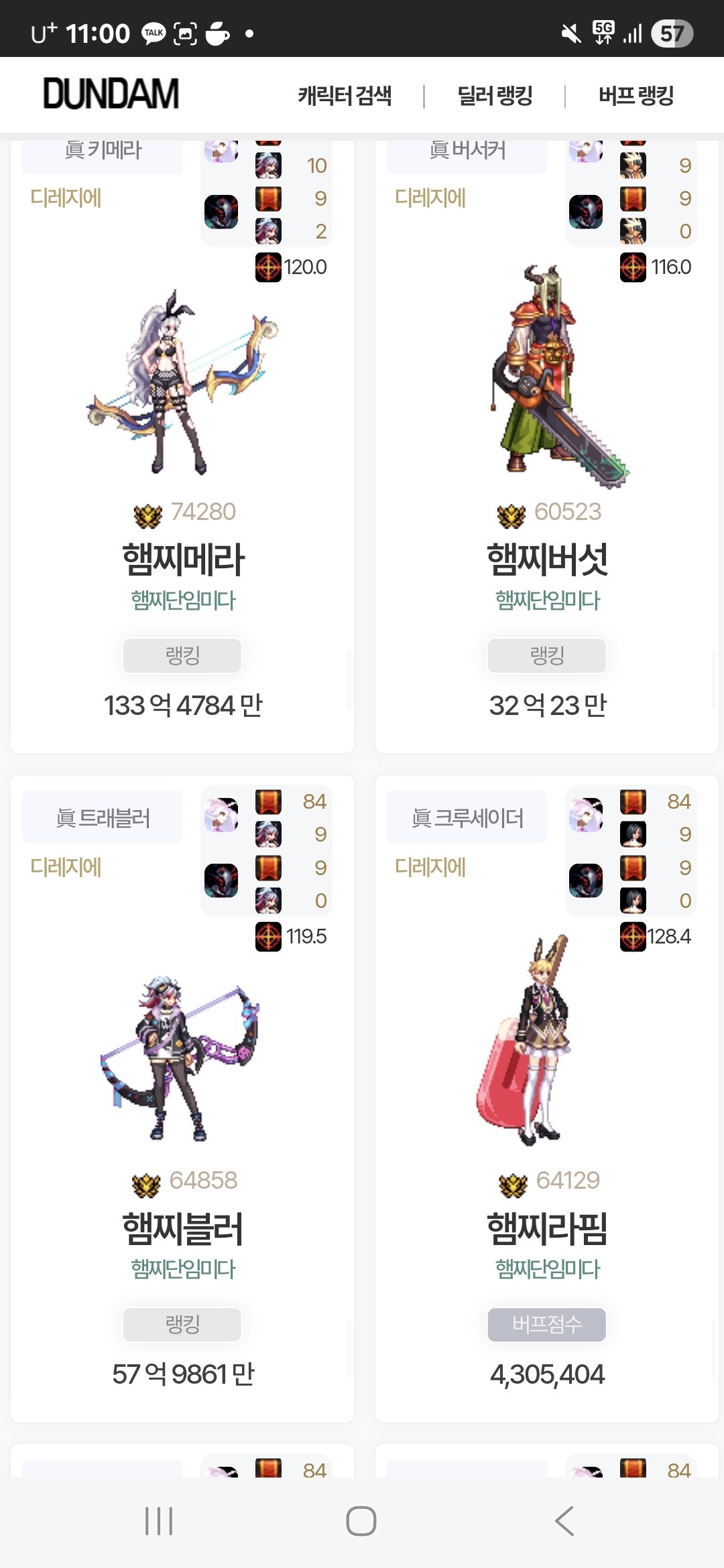Tap the 랭킹 button under 햄찌버섯

547,655
